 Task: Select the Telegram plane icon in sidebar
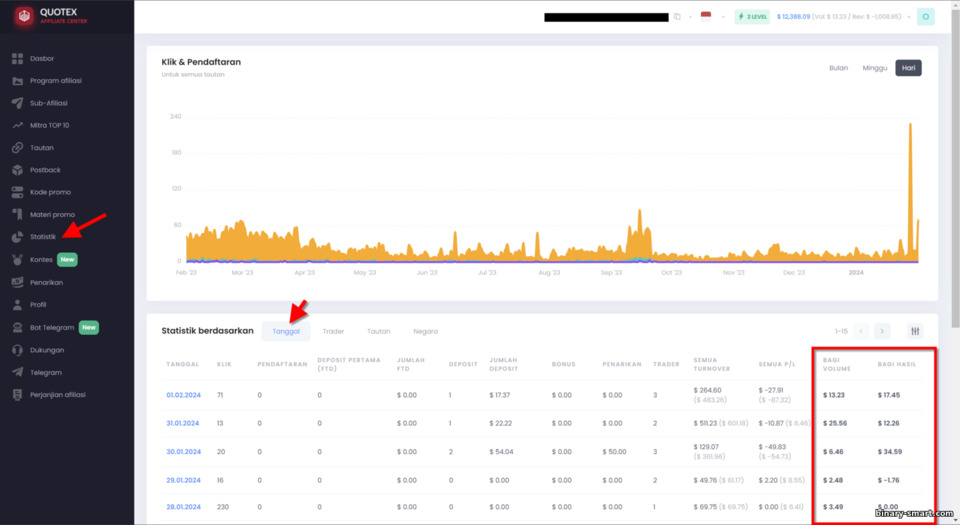tap(17, 372)
